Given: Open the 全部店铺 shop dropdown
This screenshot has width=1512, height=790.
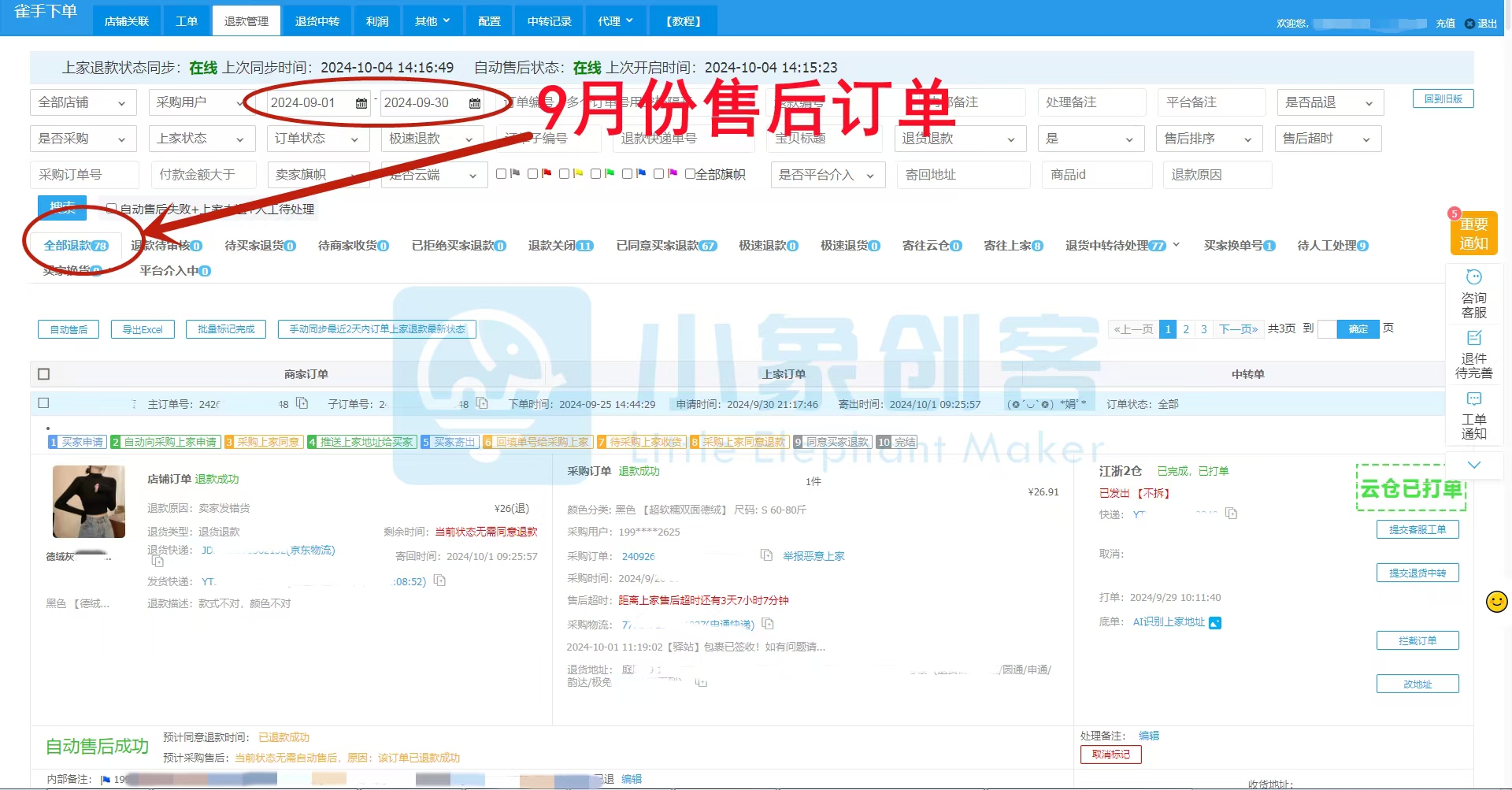Looking at the screenshot, I should pos(83,102).
